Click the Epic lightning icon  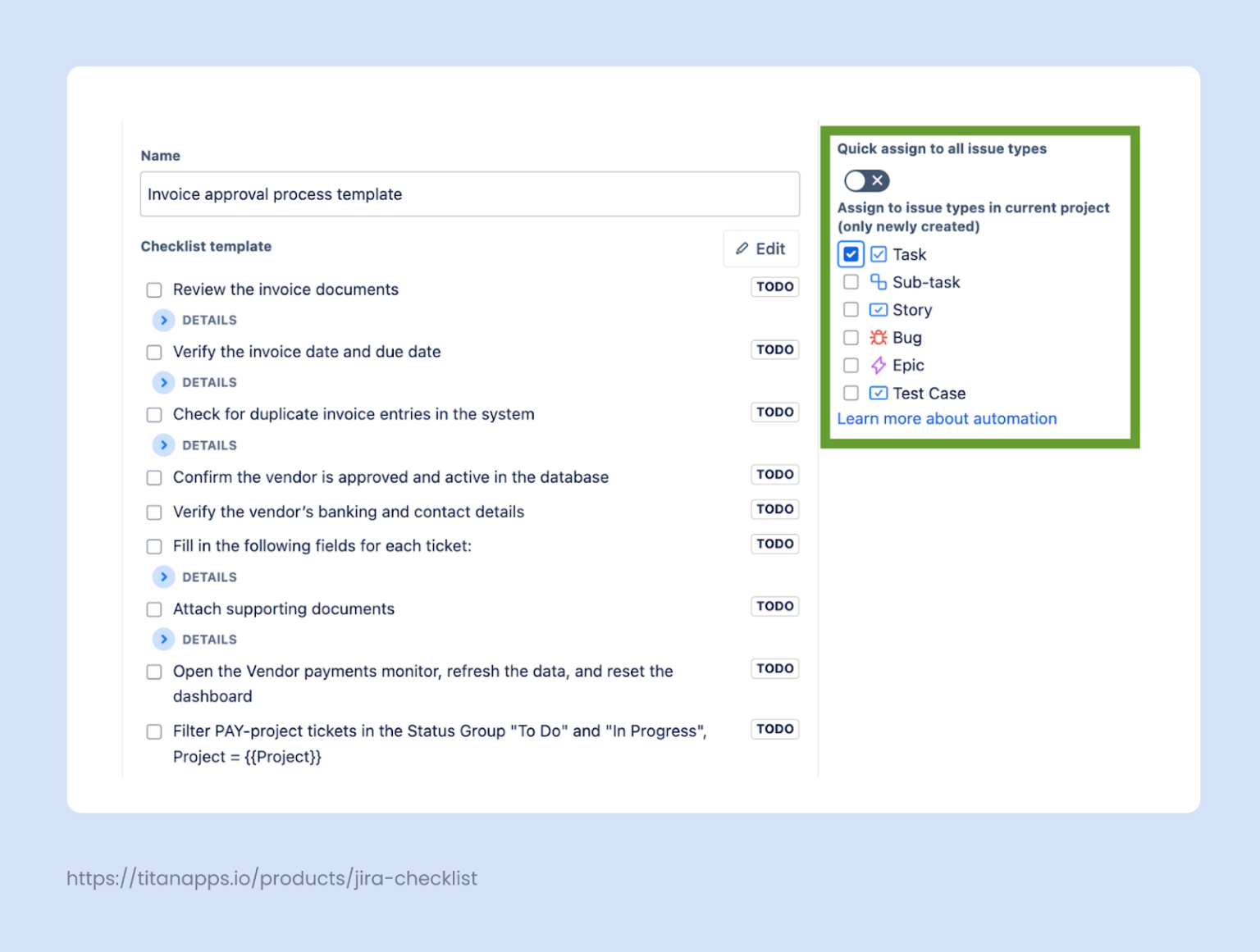click(x=879, y=366)
